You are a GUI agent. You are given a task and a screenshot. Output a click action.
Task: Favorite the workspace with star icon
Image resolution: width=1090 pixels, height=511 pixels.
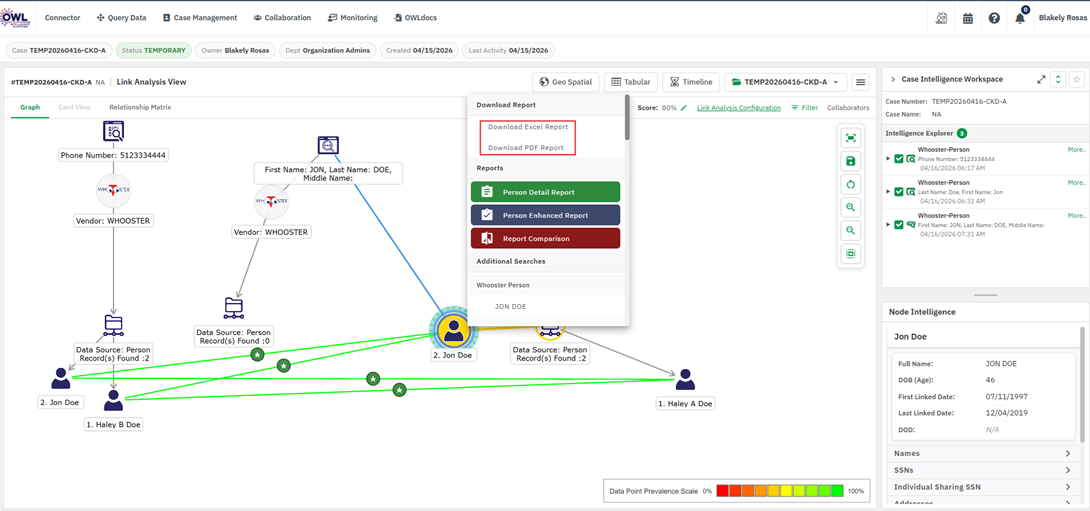1077,79
